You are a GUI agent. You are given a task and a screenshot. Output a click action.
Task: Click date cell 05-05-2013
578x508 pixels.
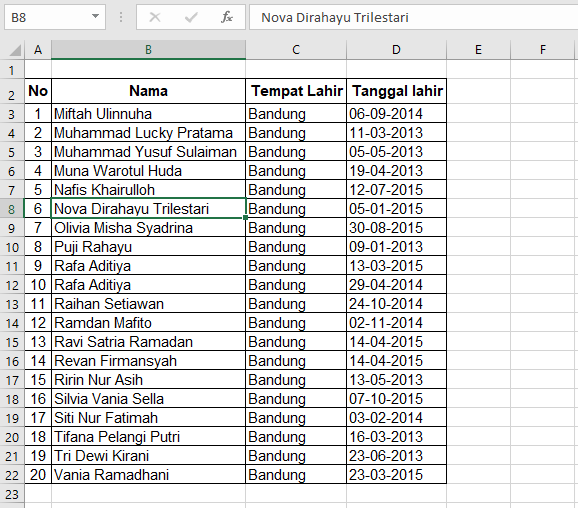point(397,152)
